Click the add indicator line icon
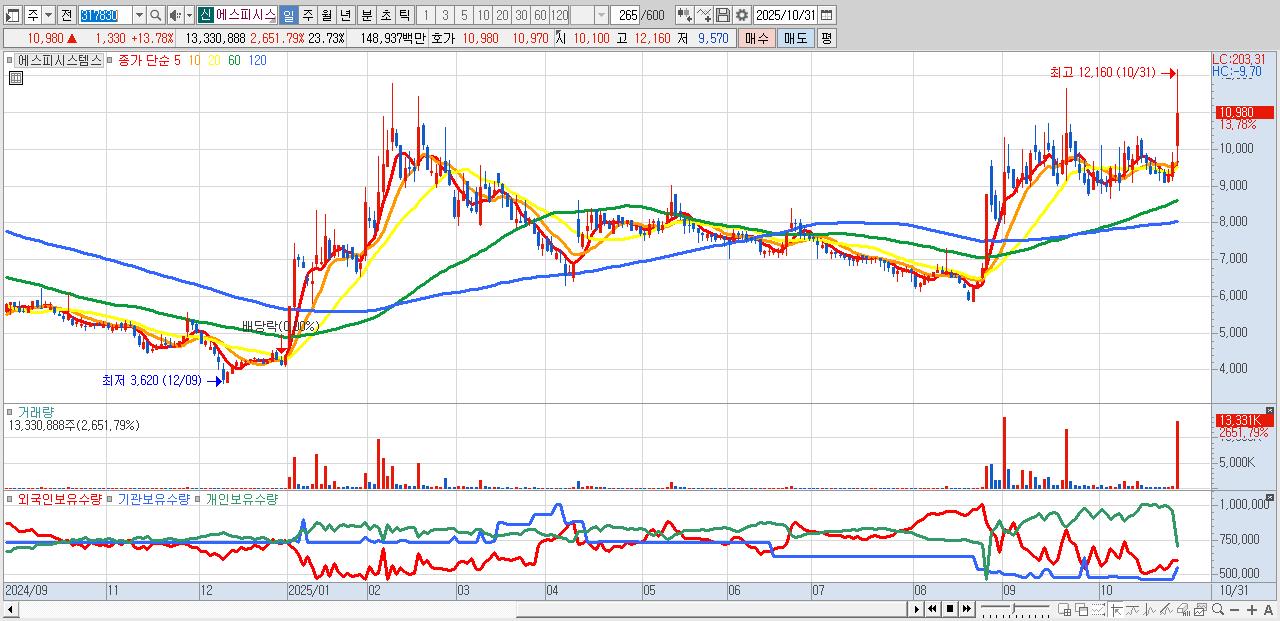 click(x=705, y=15)
